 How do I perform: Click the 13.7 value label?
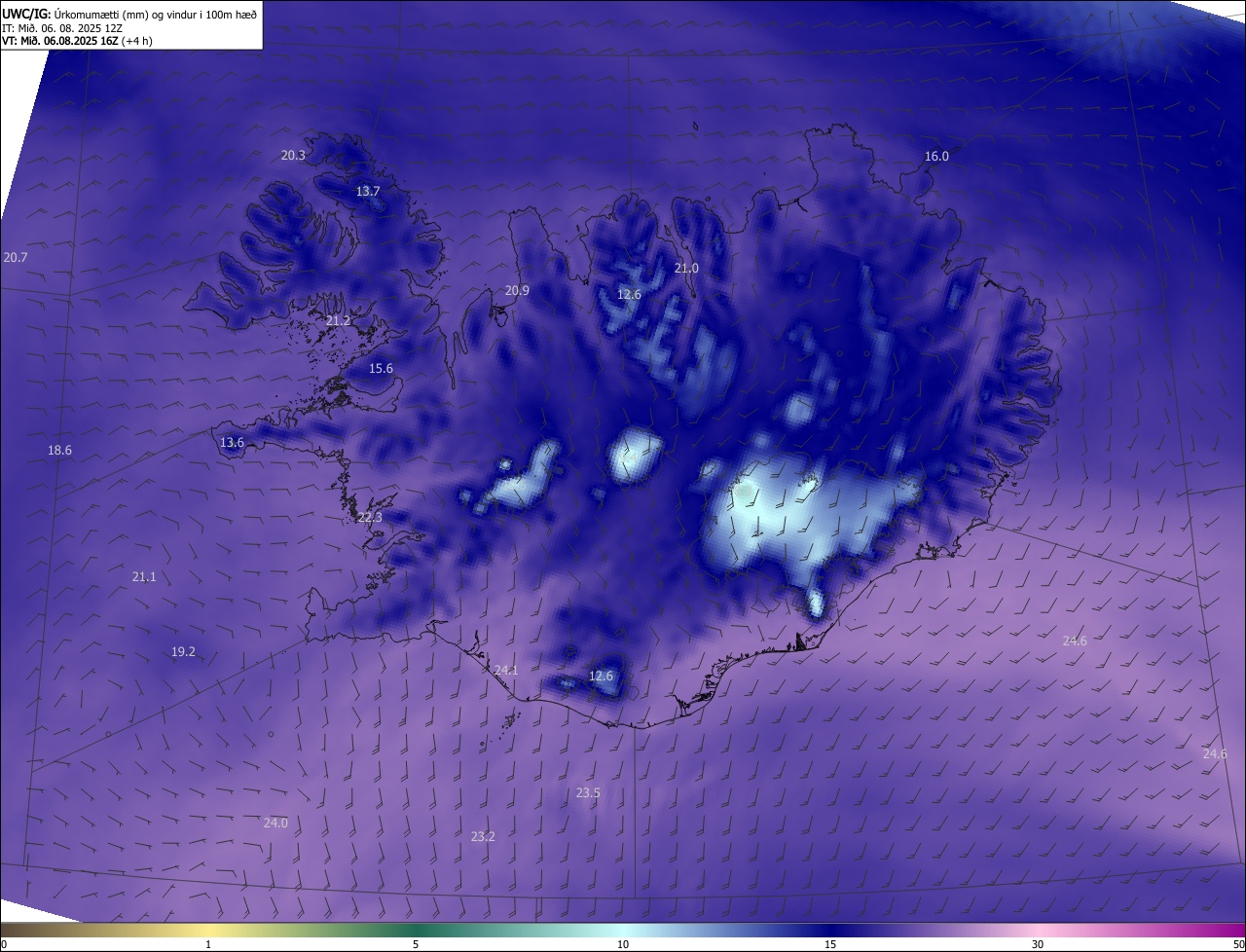[368, 191]
